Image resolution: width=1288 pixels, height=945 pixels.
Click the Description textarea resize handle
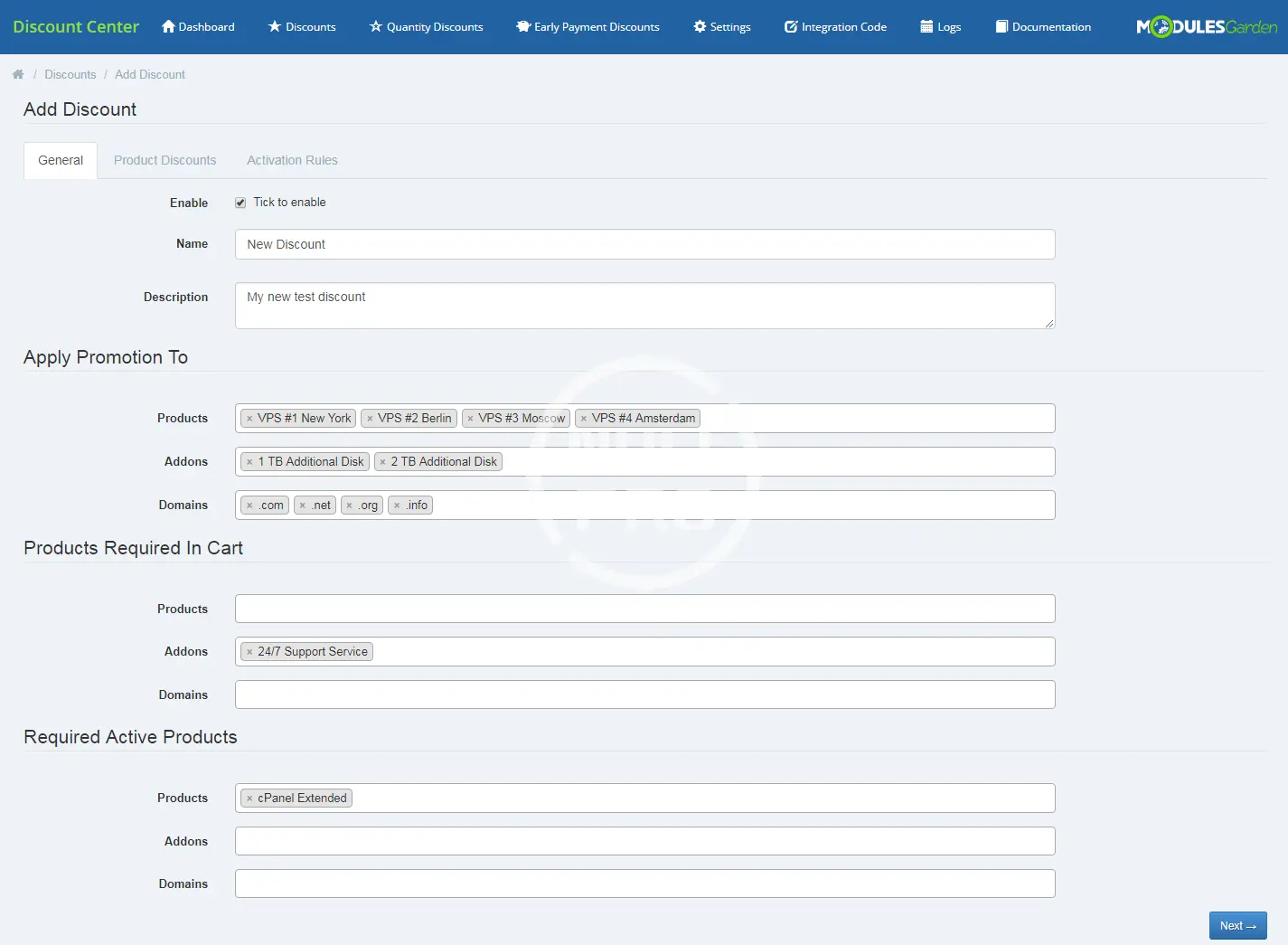click(1049, 323)
